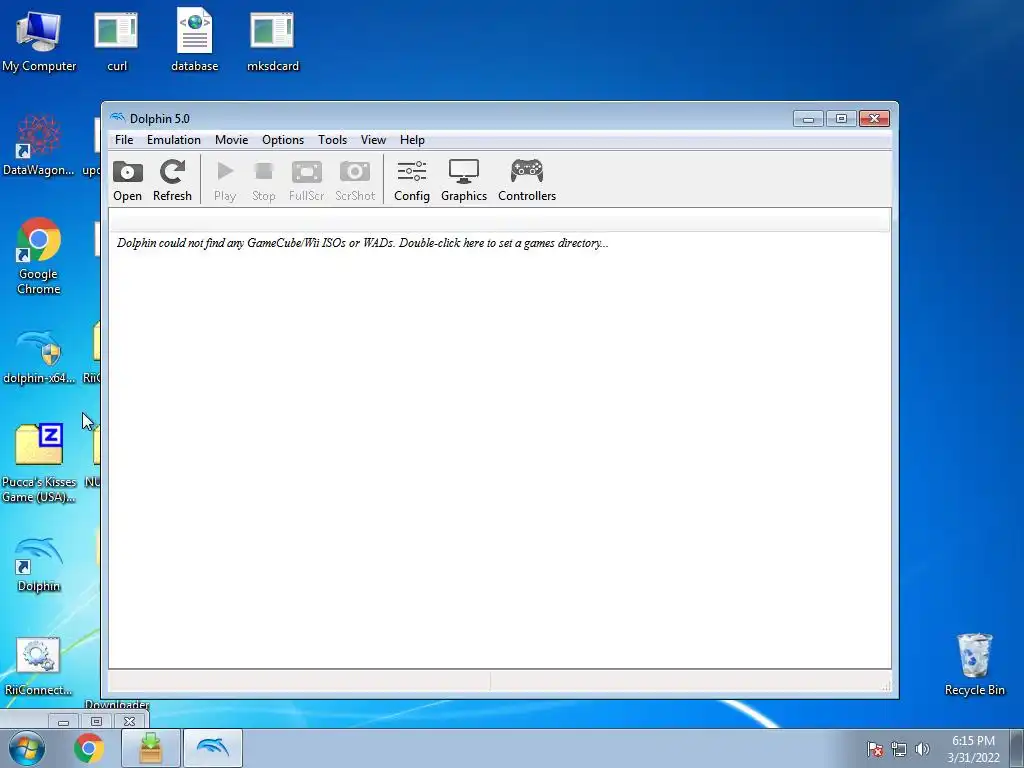
Task: Open the Help menu
Action: 412,140
